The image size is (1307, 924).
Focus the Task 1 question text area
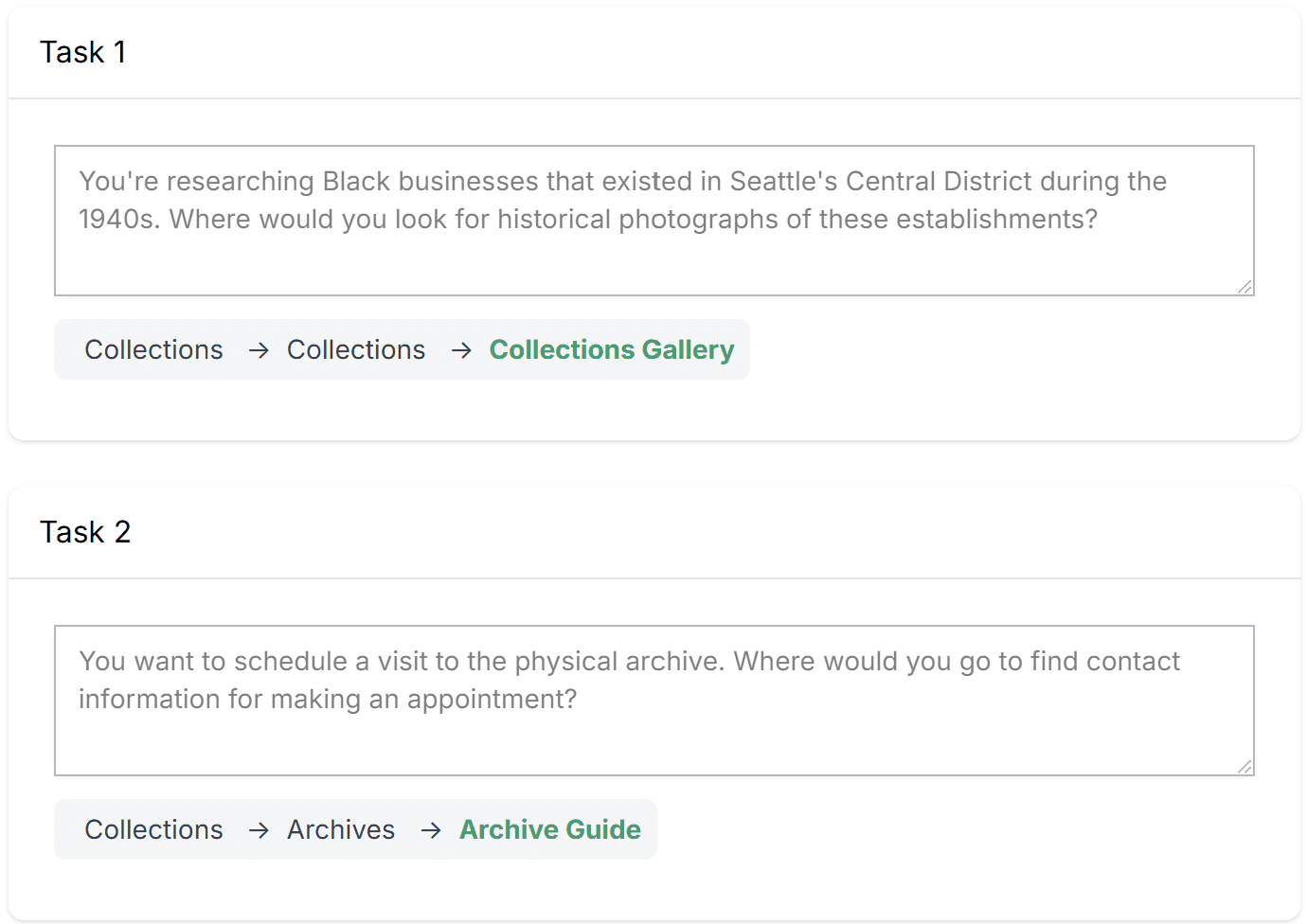[654, 221]
